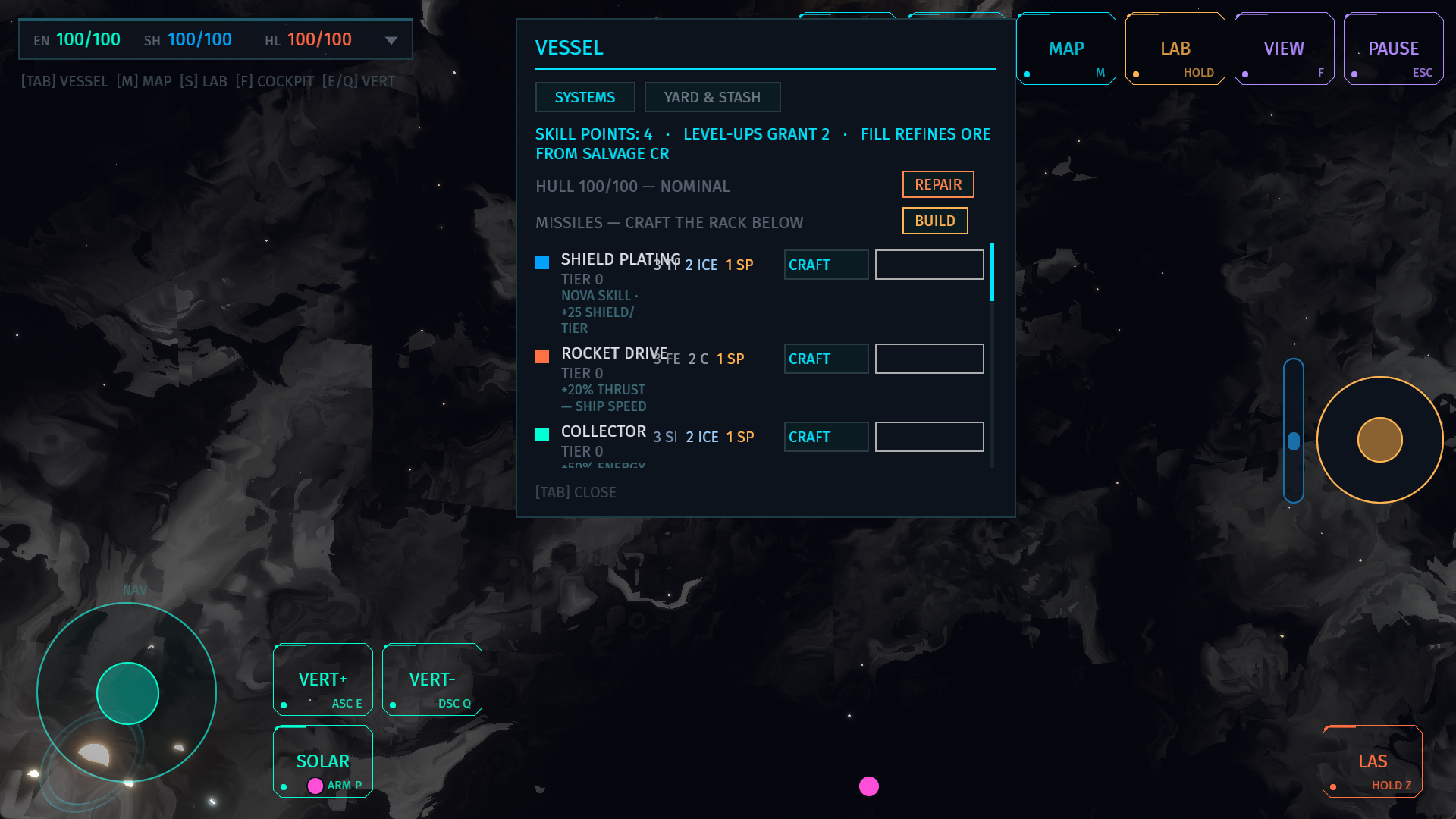Click the Build missiles button
Screen dimensions: 1456x819
935,221
